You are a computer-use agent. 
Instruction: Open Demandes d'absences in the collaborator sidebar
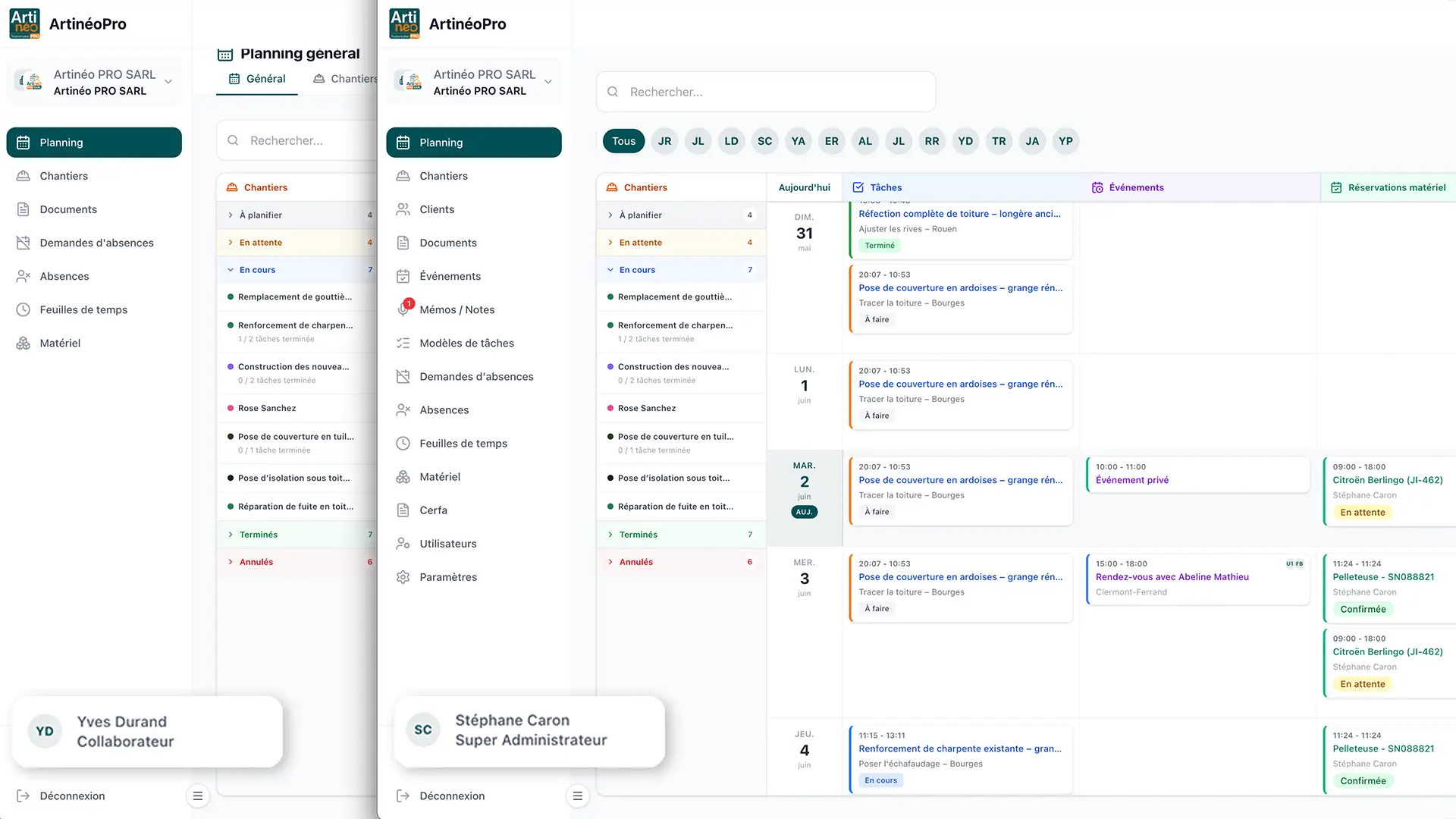[x=94, y=243]
